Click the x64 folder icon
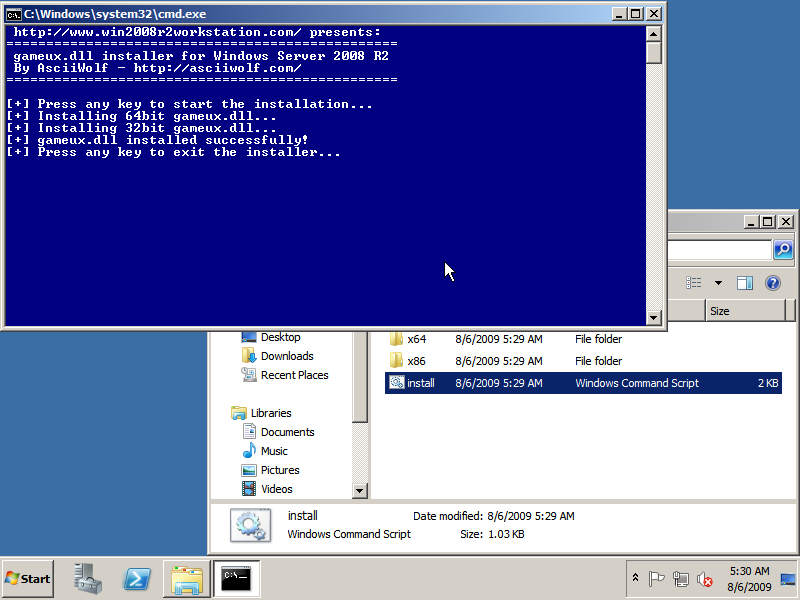Image resolution: width=800 pixels, height=600 pixels. (x=396, y=339)
